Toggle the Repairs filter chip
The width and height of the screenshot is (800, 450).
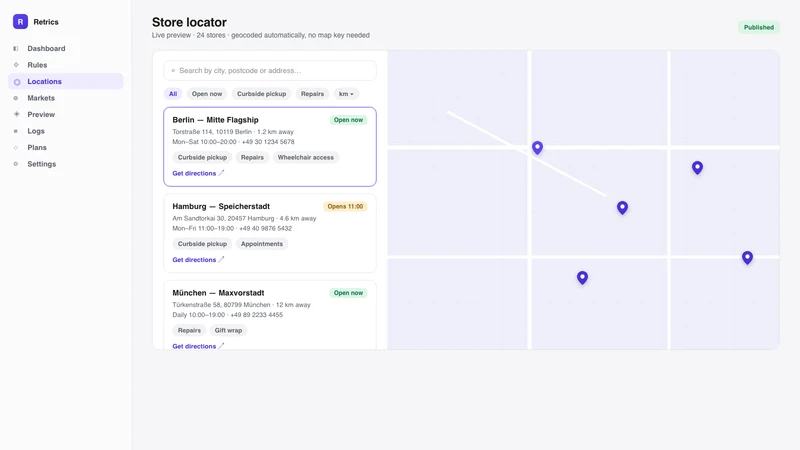click(312, 94)
